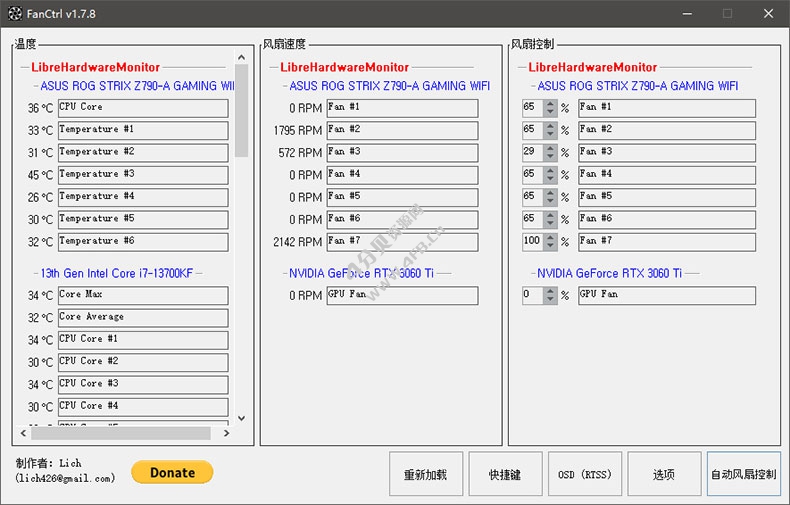Edit the CPU Core #1 name field

click(143, 340)
